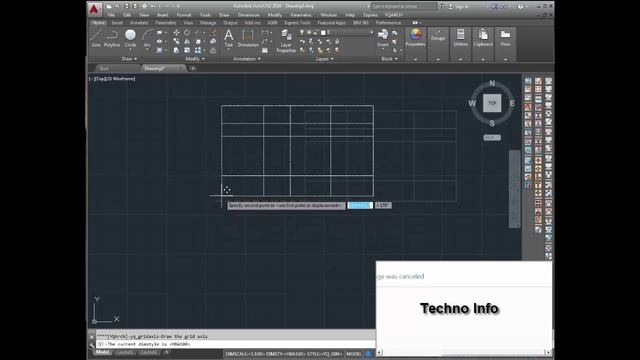640x360 pixels.
Task: Open the View panel button
Action: click(505, 38)
